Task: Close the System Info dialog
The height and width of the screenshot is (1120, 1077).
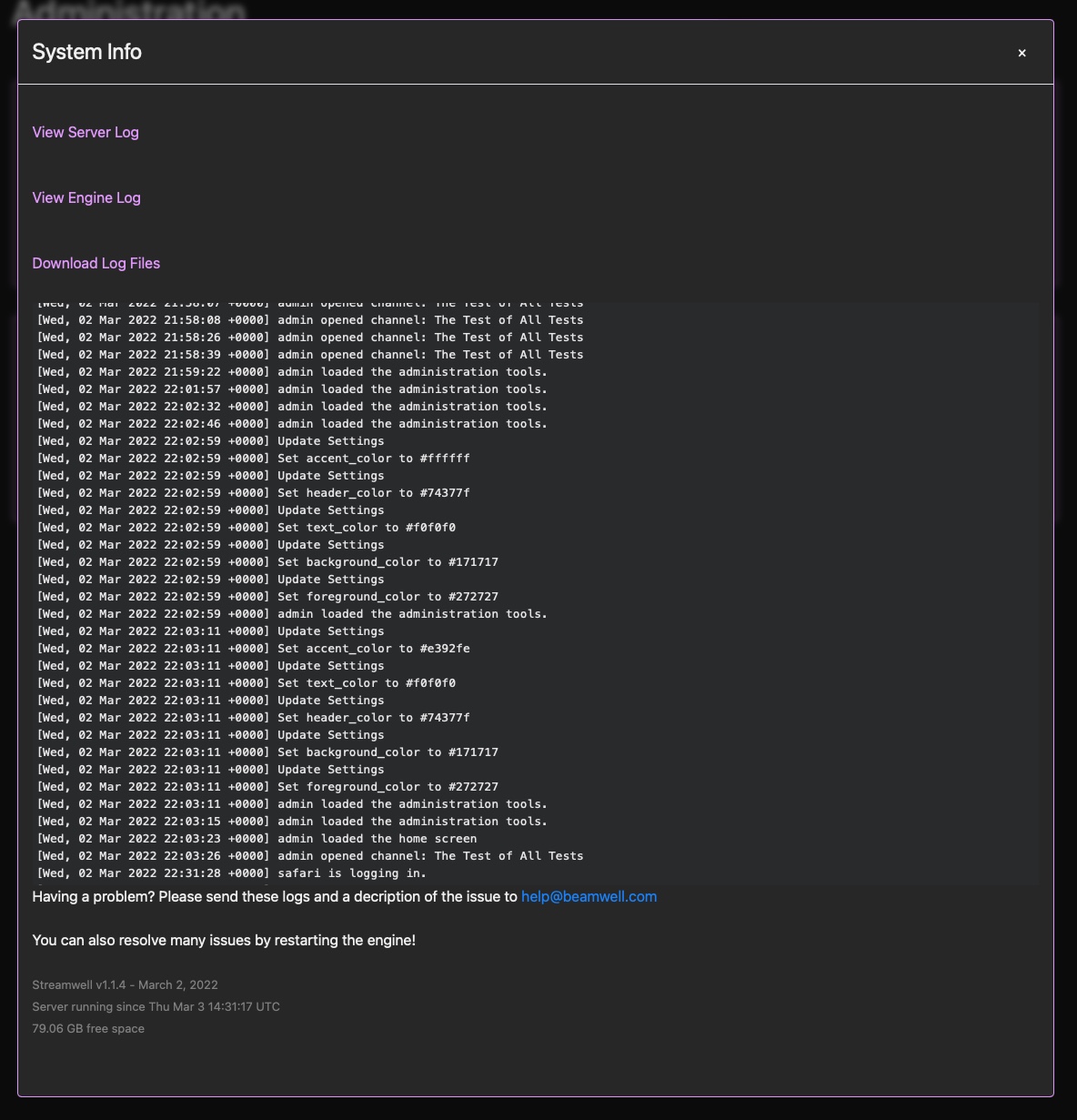Action: tap(1022, 53)
